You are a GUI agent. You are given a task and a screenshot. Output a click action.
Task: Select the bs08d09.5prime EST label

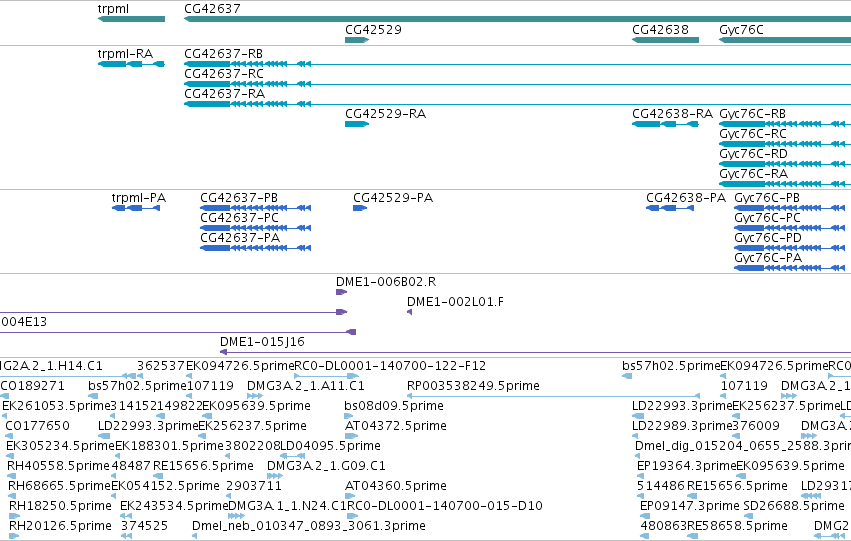coord(394,406)
